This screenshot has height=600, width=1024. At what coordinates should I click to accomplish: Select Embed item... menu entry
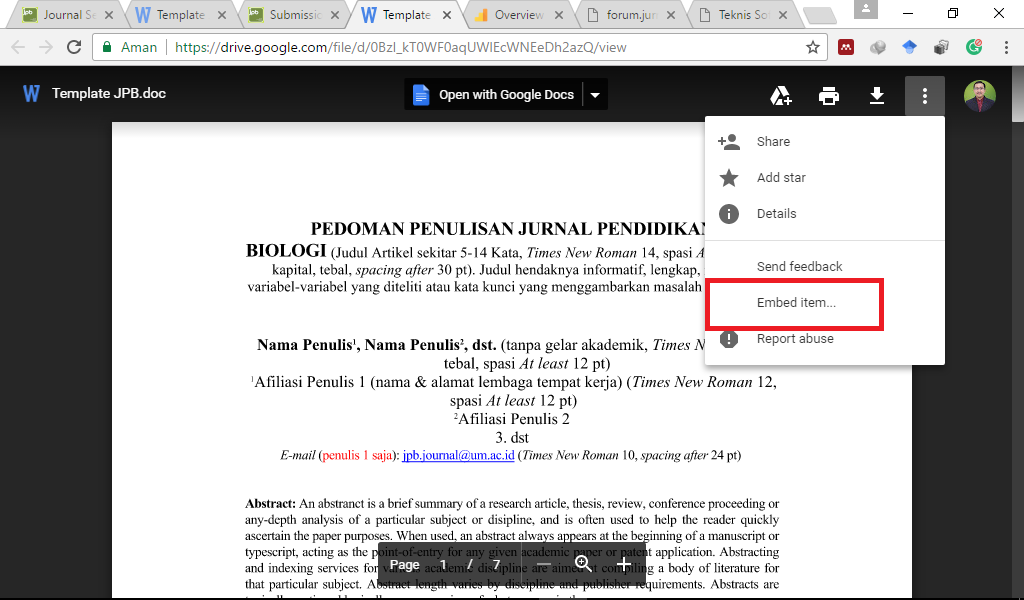pos(796,303)
